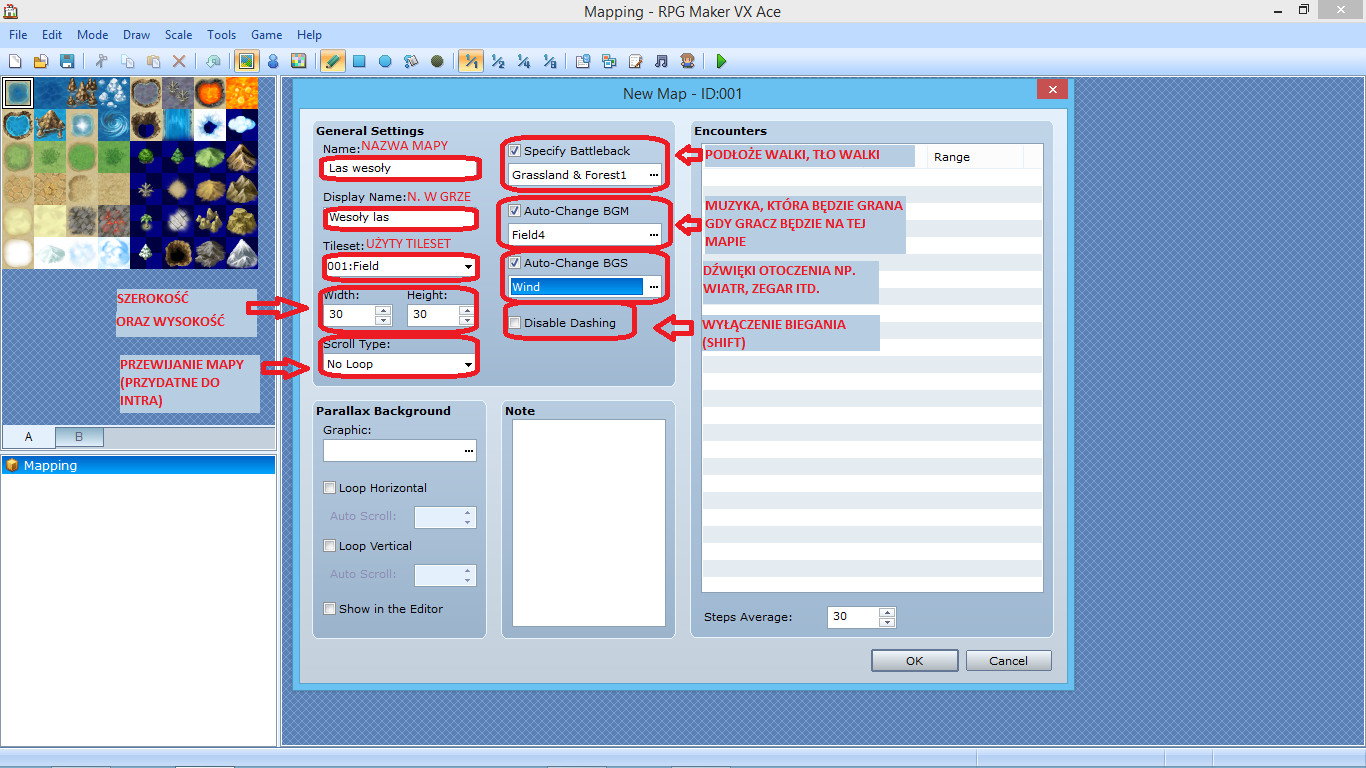The height and width of the screenshot is (768, 1366).
Task: Browse BGM files via Field4 ellipsis button
Action: coord(653,235)
